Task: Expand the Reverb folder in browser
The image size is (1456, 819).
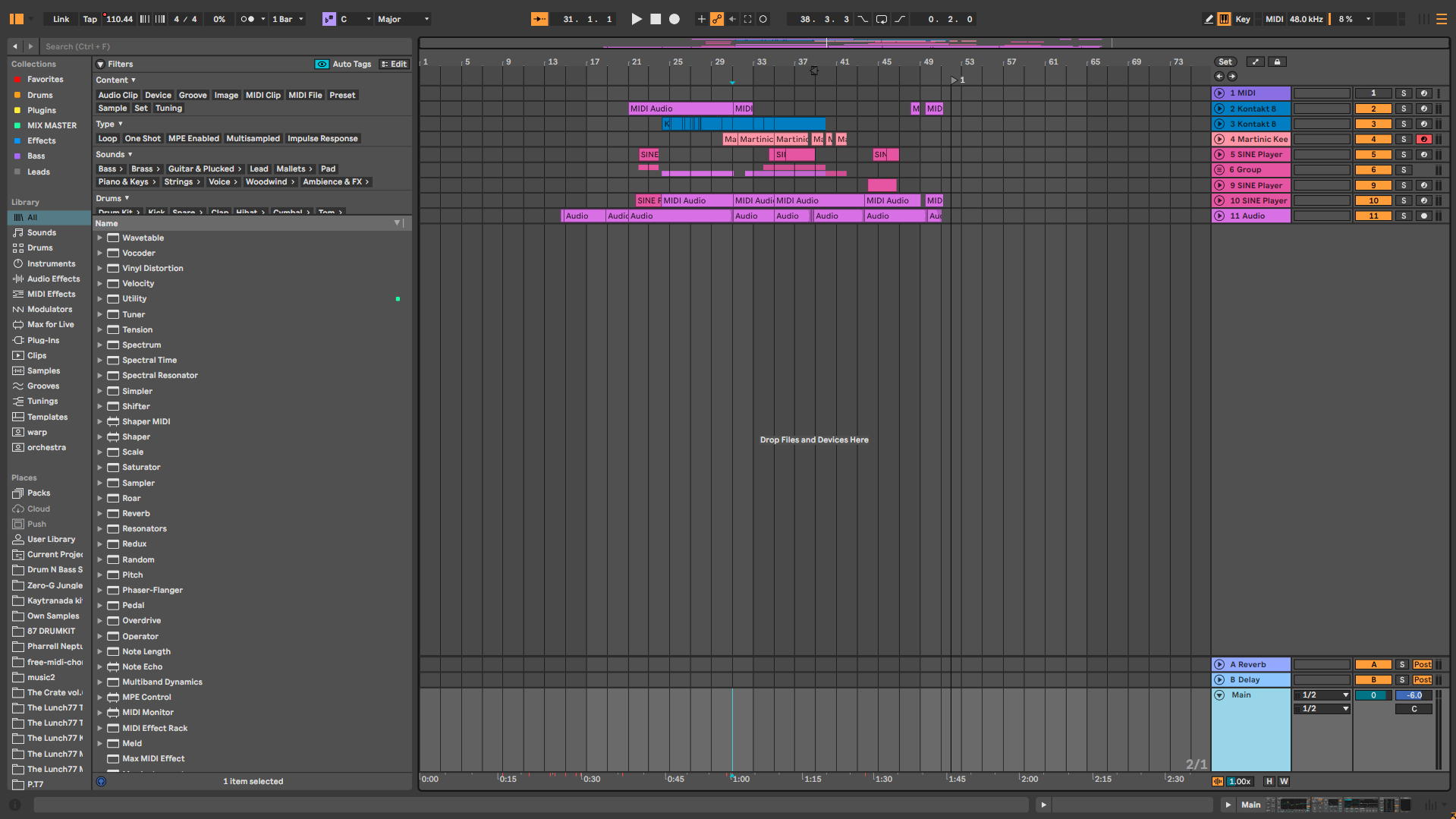Action: coord(99,514)
